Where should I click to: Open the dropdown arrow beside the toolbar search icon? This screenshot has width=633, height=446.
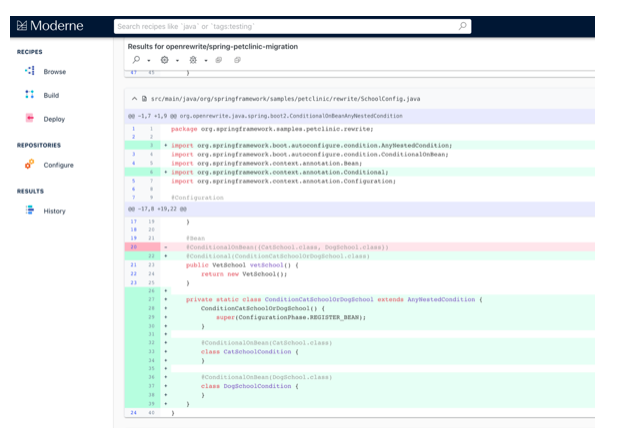click(149, 61)
